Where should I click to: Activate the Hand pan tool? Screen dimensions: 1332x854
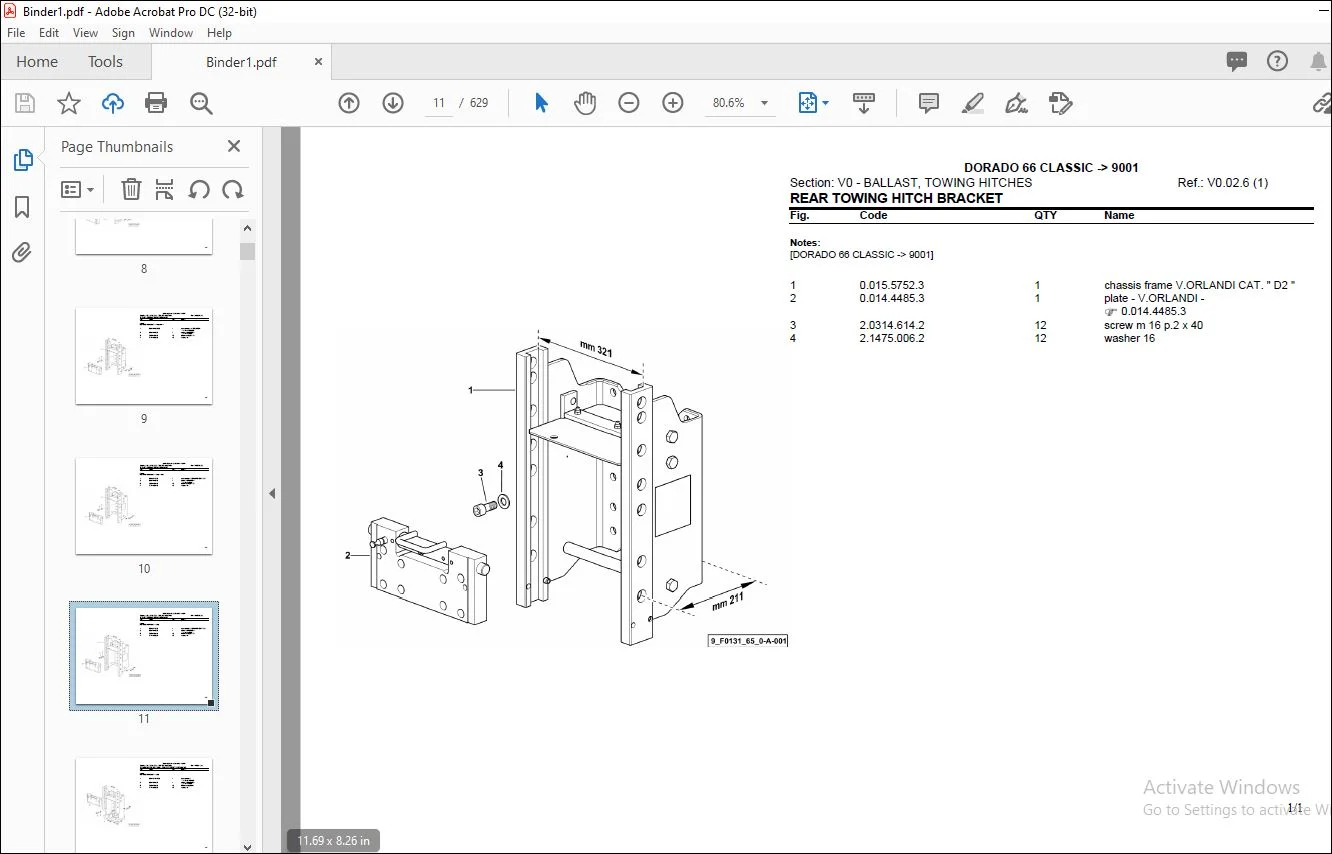[585, 103]
